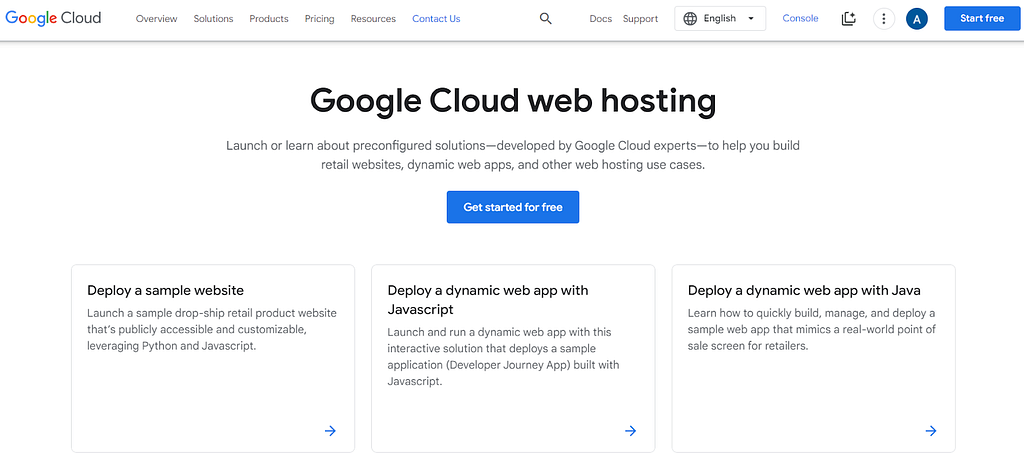Select Contact Us in navigation

coord(436,18)
